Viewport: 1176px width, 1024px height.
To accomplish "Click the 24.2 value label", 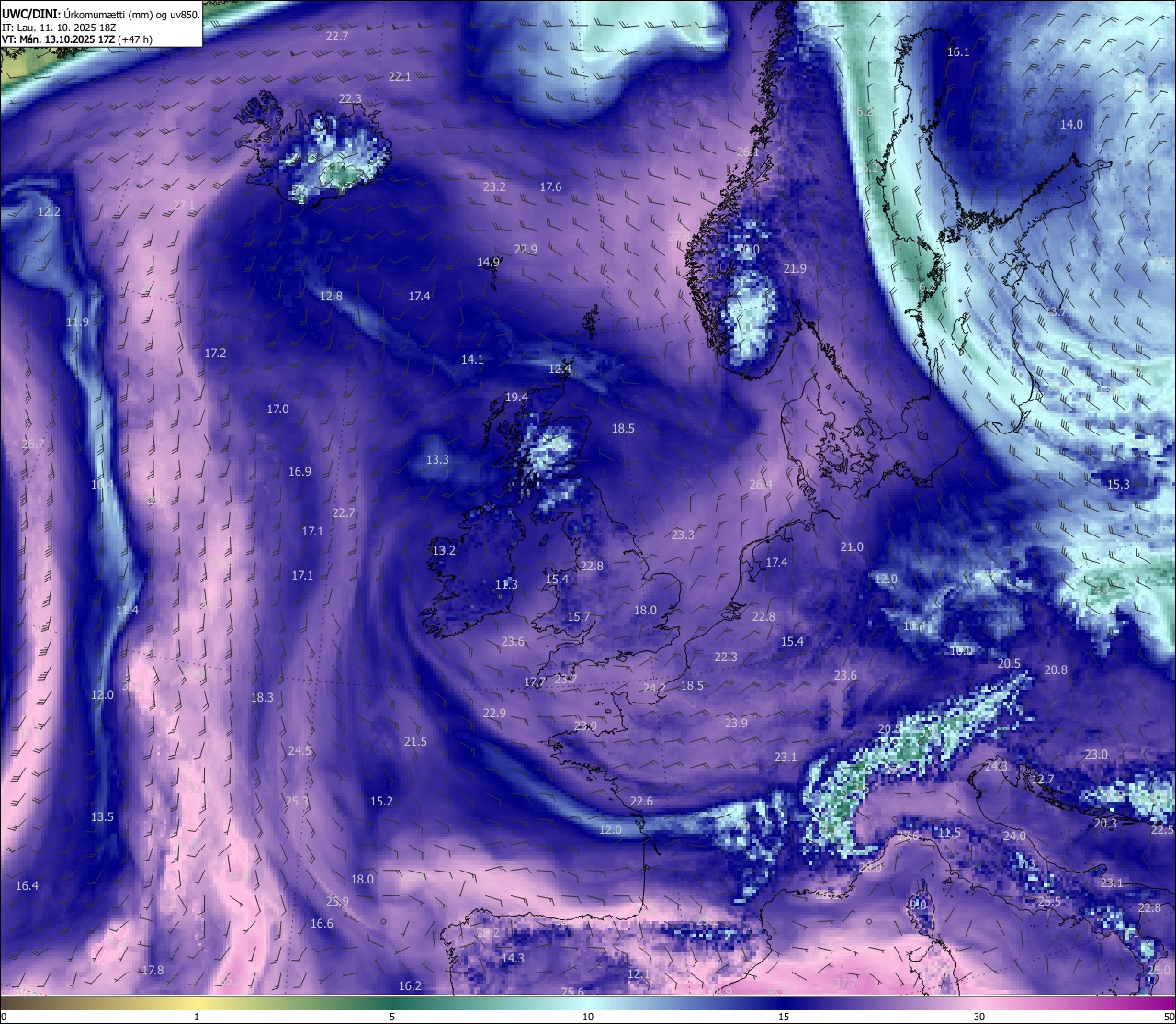I will click(x=654, y=689).
